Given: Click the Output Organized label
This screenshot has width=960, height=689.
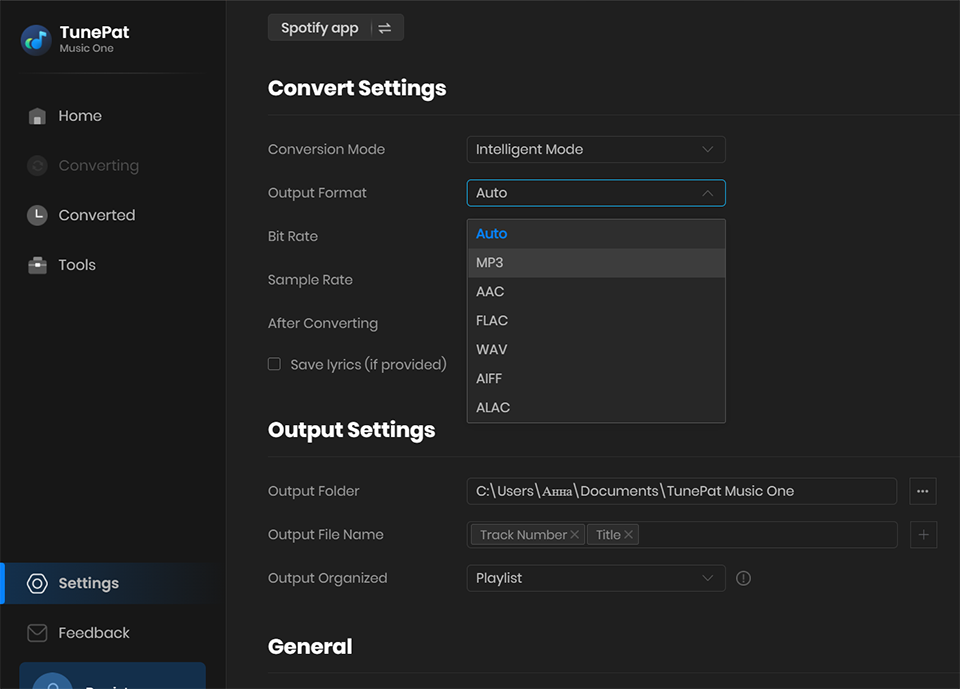Looking at the screenshot, I should pos(328,578).
